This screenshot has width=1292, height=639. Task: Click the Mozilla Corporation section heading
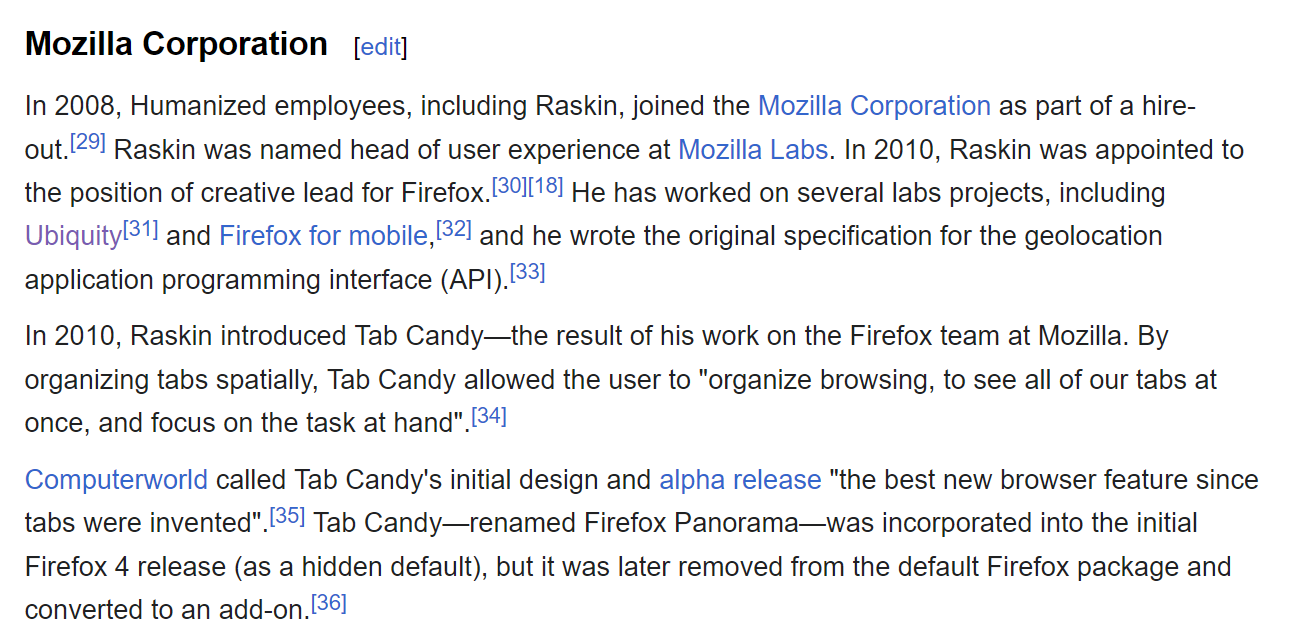(x=176, y=45)
